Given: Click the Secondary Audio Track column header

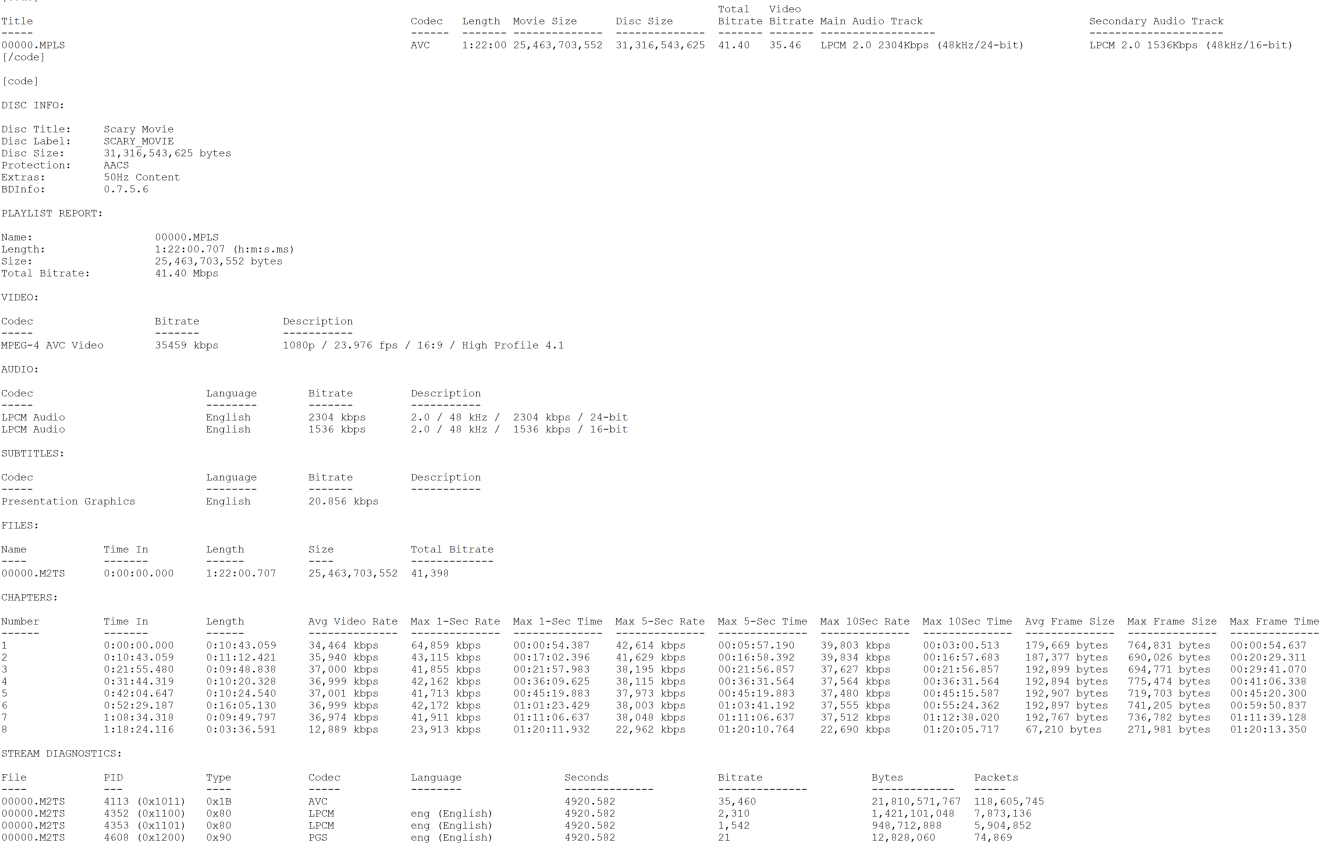Looking at the screenshot, I should pyautogui.click(x=1156, y=21).
